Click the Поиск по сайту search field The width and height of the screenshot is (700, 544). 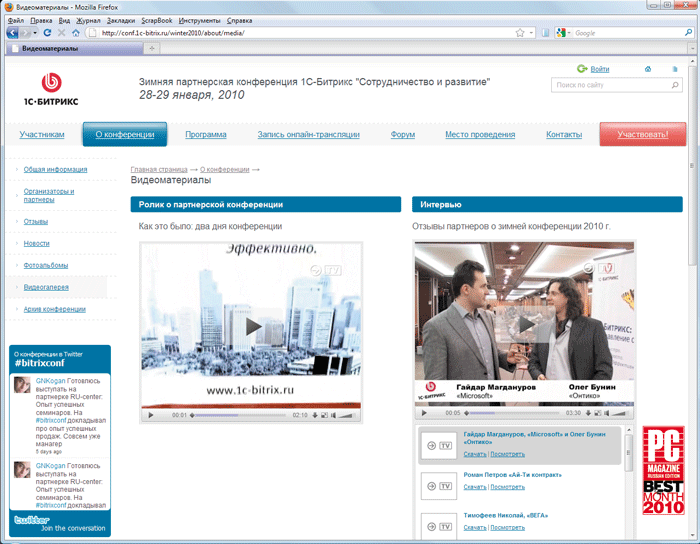pos(612,86)
